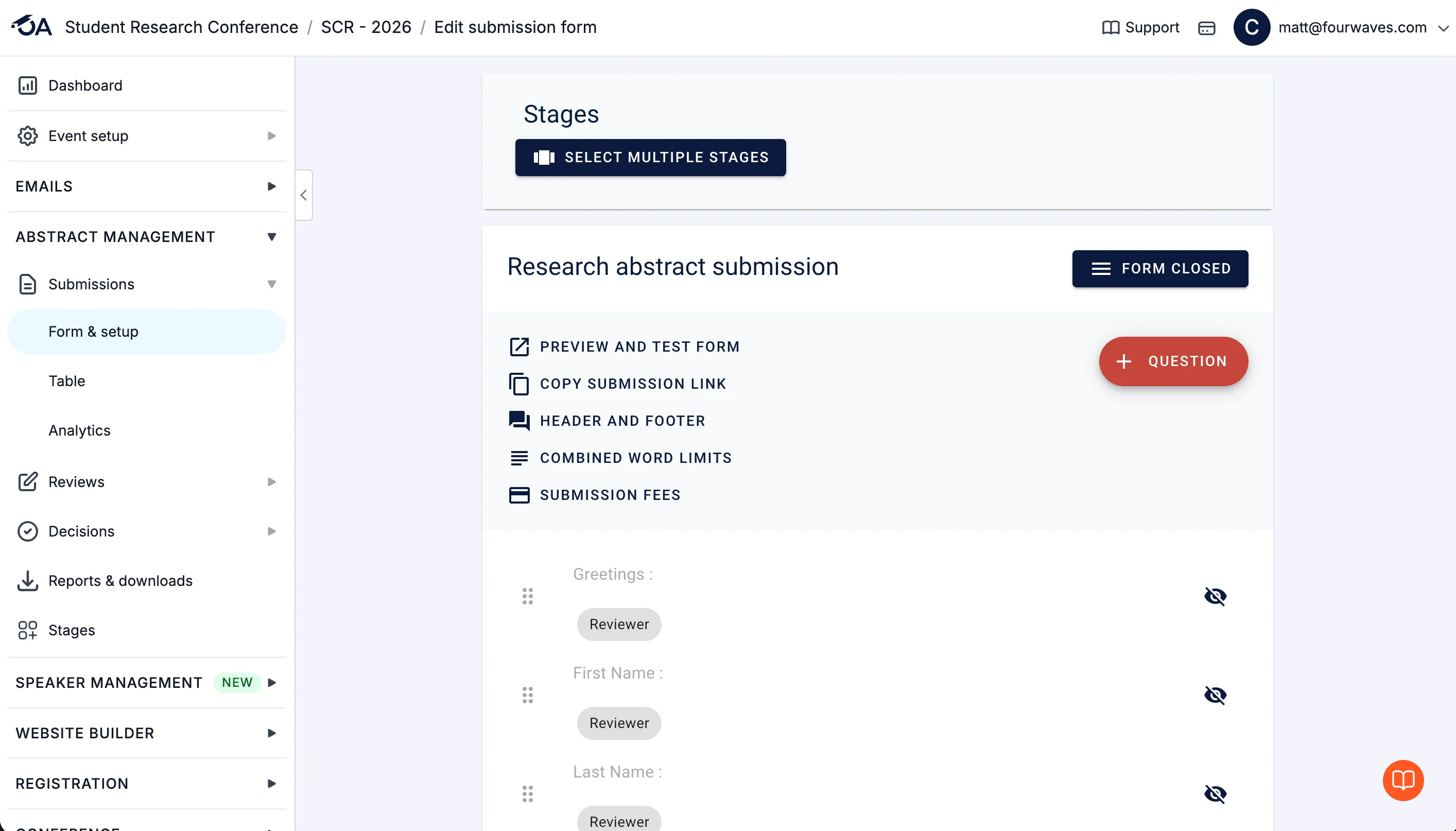Viewport: 1456px width, 831px height.
Task: Collapse the Submissions submenu arrow
Action: tap(271, 284)
